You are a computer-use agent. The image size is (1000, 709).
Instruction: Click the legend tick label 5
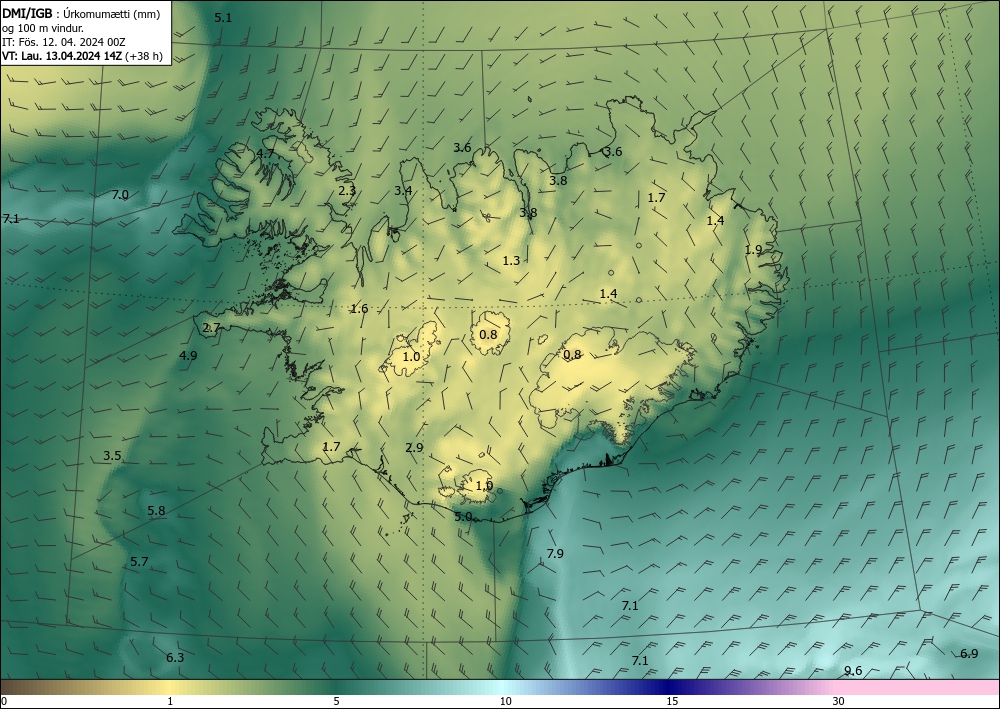(336, 702)
